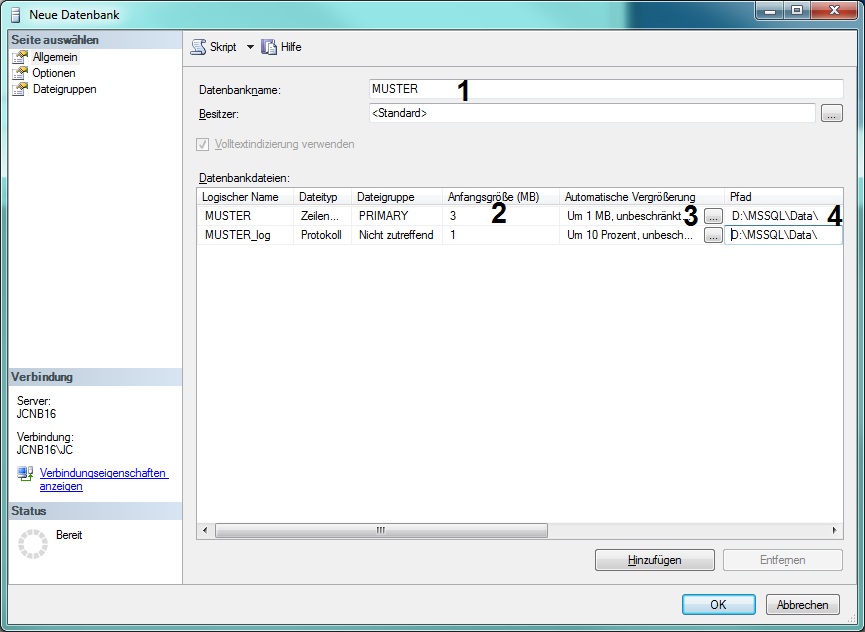Click the Pfad column header
Viewport: 865px width, 632px height.
[x=783, y=197]
